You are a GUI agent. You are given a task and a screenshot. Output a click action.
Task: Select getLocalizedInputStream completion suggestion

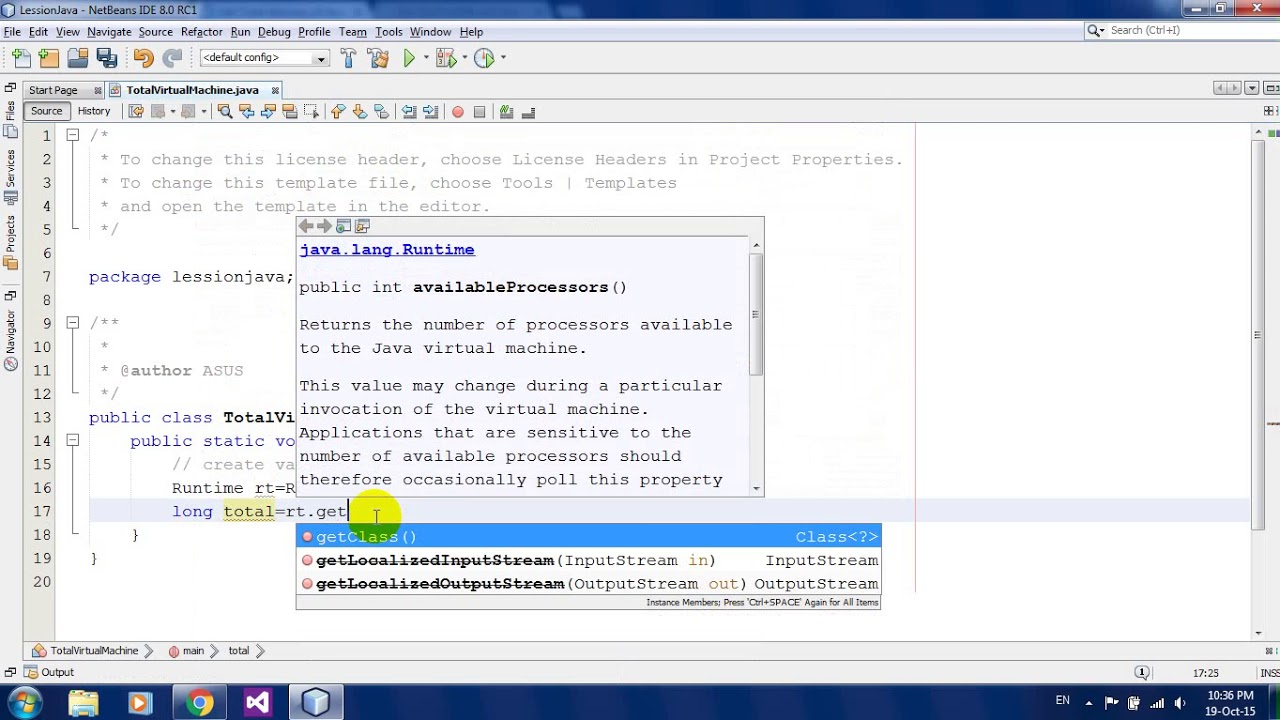588,560
